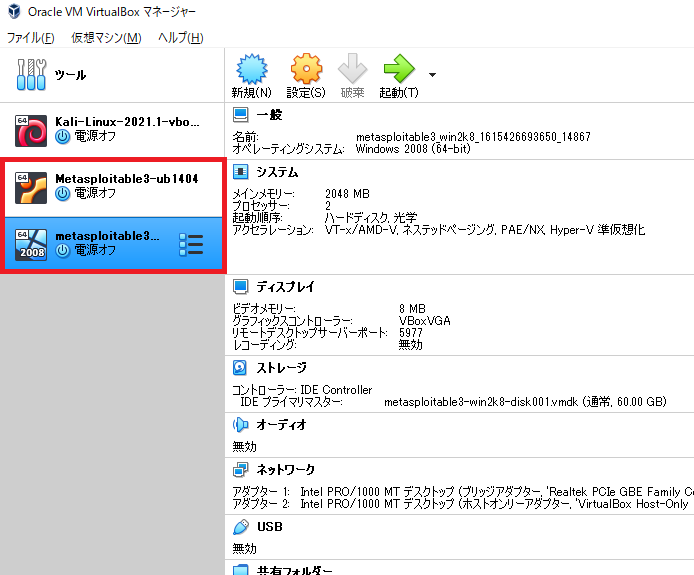Click the metasploitable3 Windows 2008 VM icon
This screenshot has height=575, width=694.
tap(31, 245)
